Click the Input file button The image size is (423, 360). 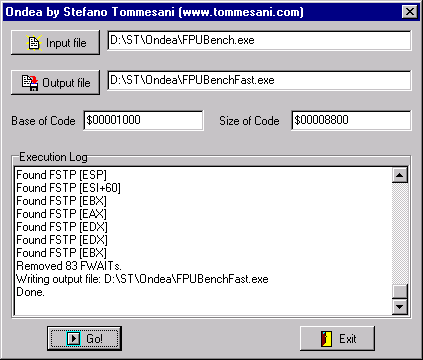tap(55, 43)
